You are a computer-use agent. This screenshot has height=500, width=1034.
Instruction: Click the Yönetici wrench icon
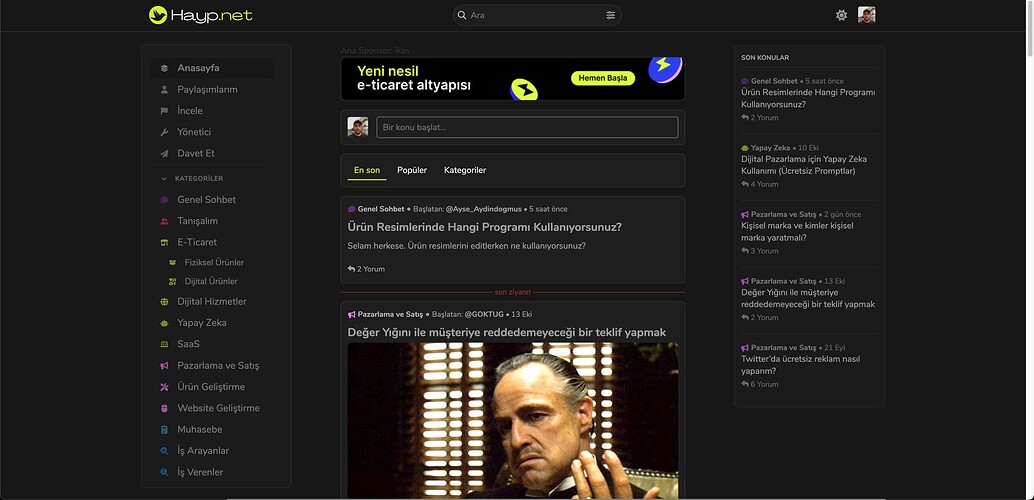(165, 132)
